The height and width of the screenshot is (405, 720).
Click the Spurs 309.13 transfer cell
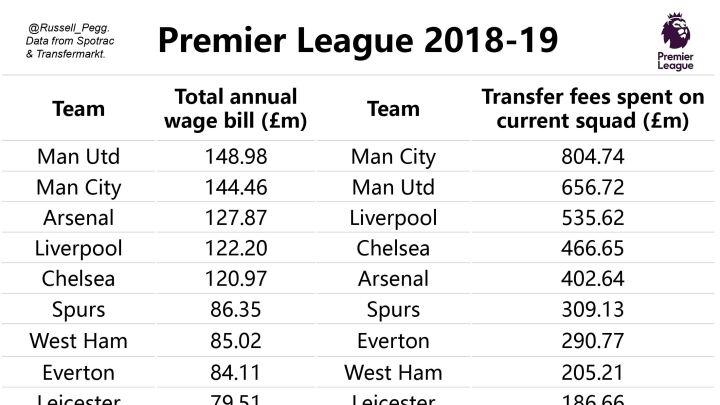pos(592,309)
